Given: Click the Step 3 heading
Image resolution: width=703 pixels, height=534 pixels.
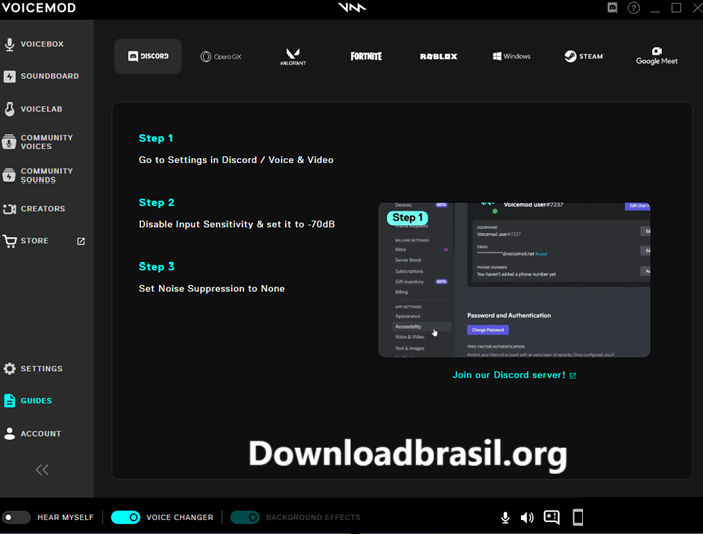Looking at the screenshot, I should (156, 266).
